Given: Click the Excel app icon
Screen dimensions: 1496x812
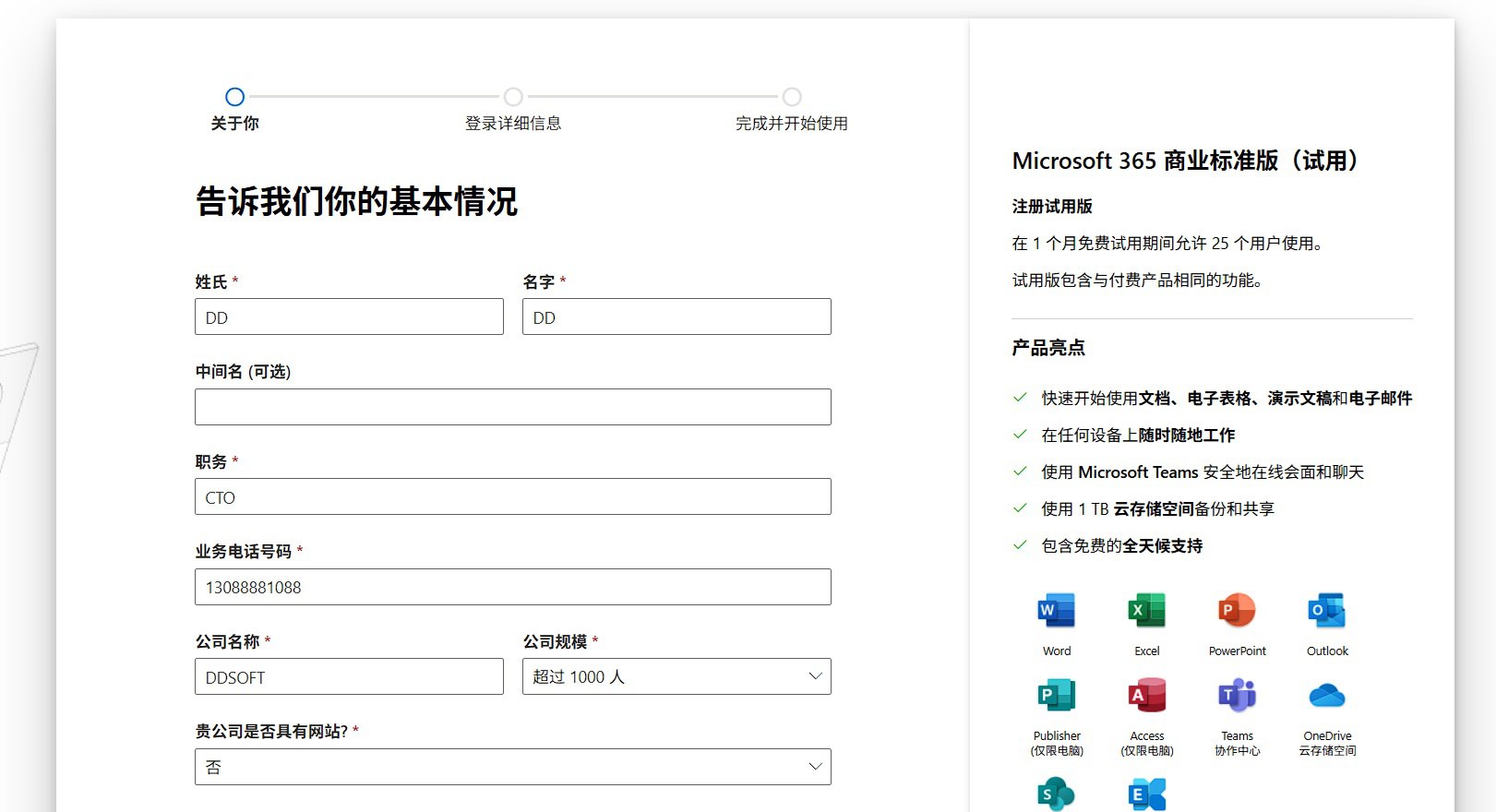Looking at the screenshot, I should point(1146,611).
